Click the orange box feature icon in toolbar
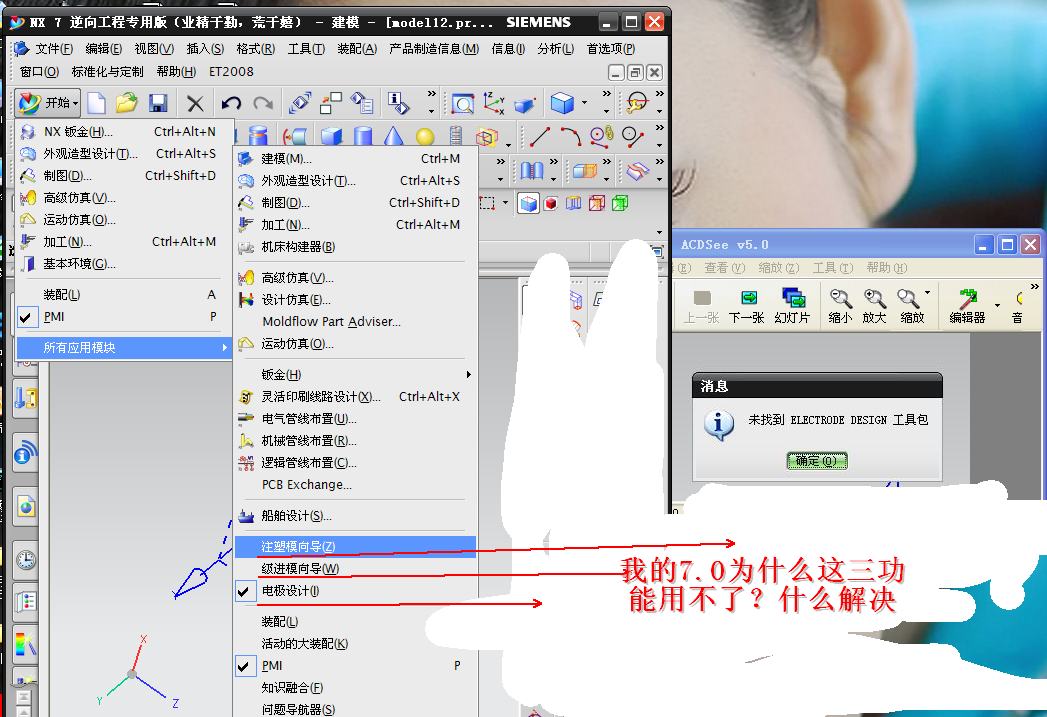 point(585,171)
